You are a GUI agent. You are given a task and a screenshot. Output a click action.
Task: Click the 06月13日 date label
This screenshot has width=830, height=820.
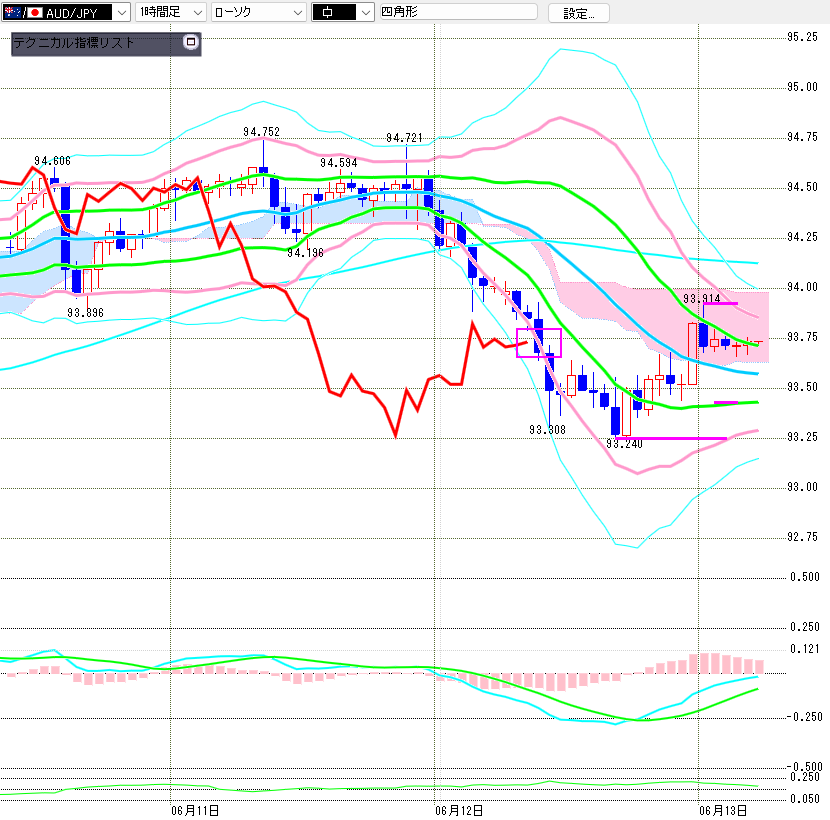(x=723, y=810)
